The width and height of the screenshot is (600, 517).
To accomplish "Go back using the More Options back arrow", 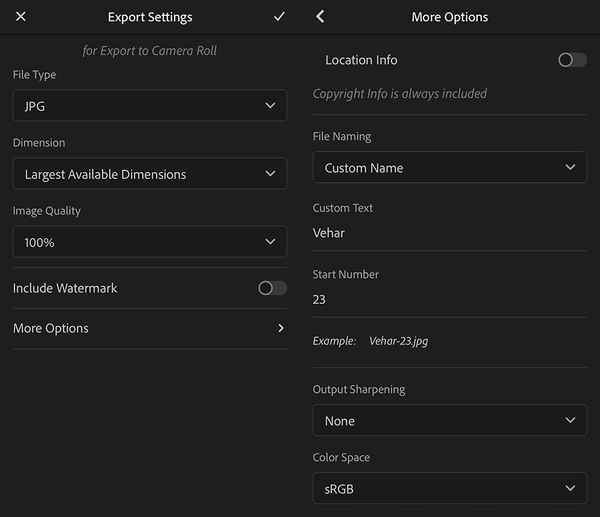I will point(320,16).
